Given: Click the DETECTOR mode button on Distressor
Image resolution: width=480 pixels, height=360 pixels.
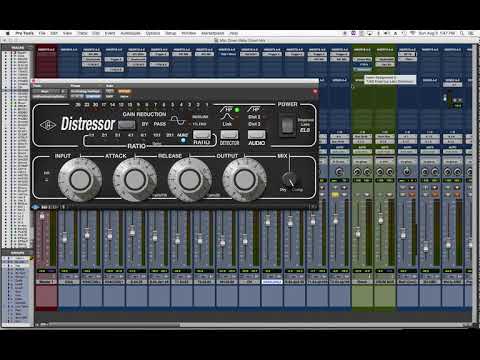Looking at the screenshot, I should (x=229, y=135).
